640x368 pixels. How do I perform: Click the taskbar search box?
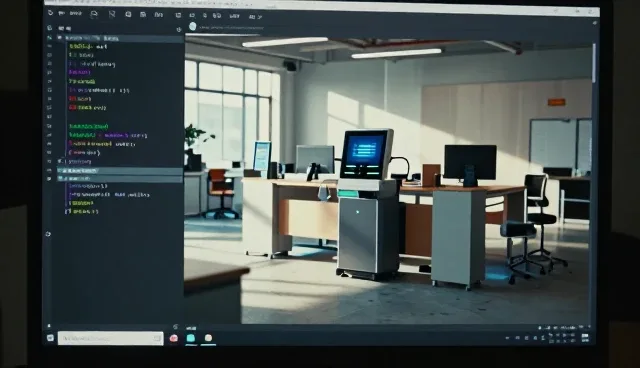pyautogui.click(x=111, y=338)
